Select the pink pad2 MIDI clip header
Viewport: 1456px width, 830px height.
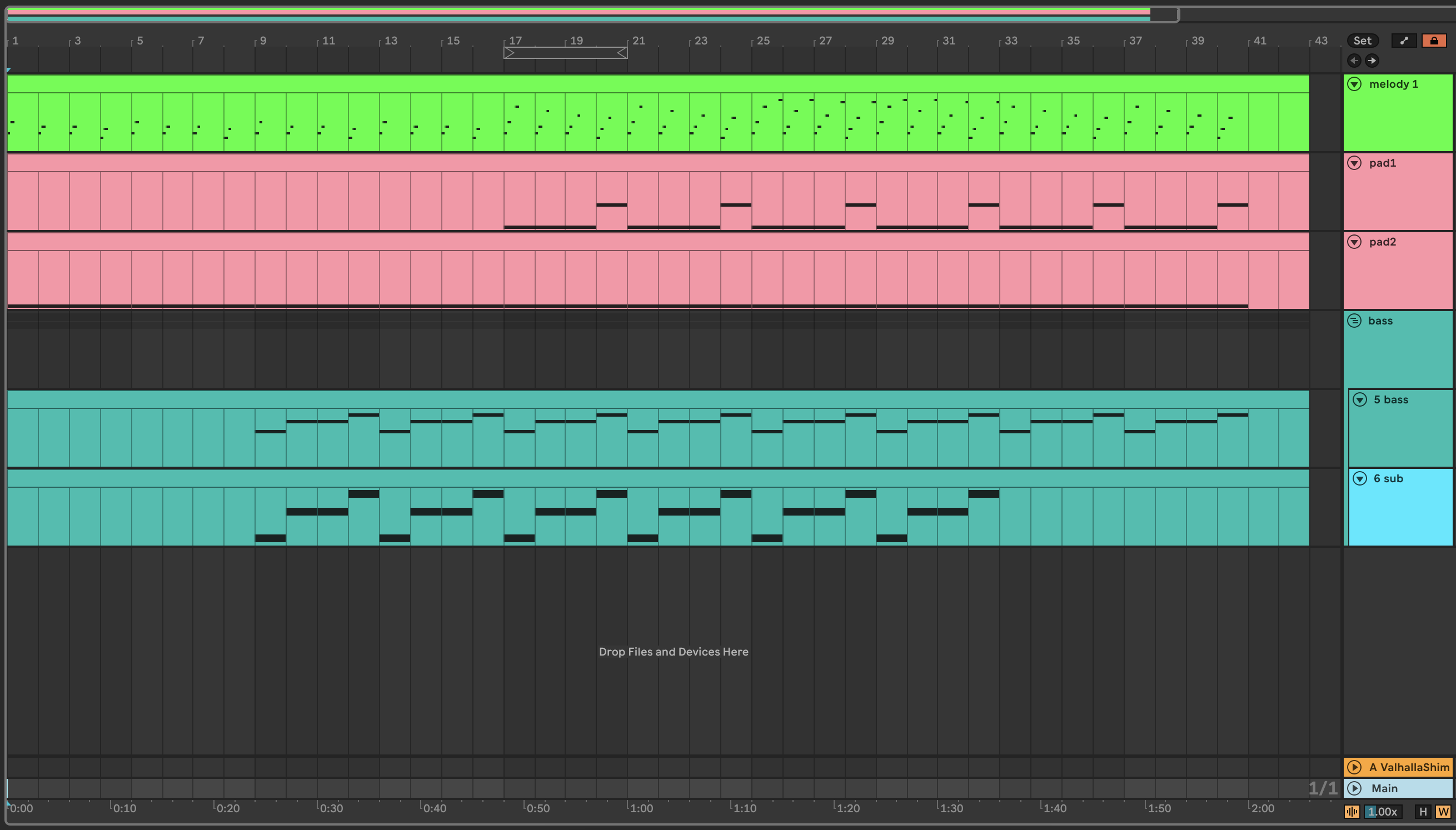click(658, 242)
